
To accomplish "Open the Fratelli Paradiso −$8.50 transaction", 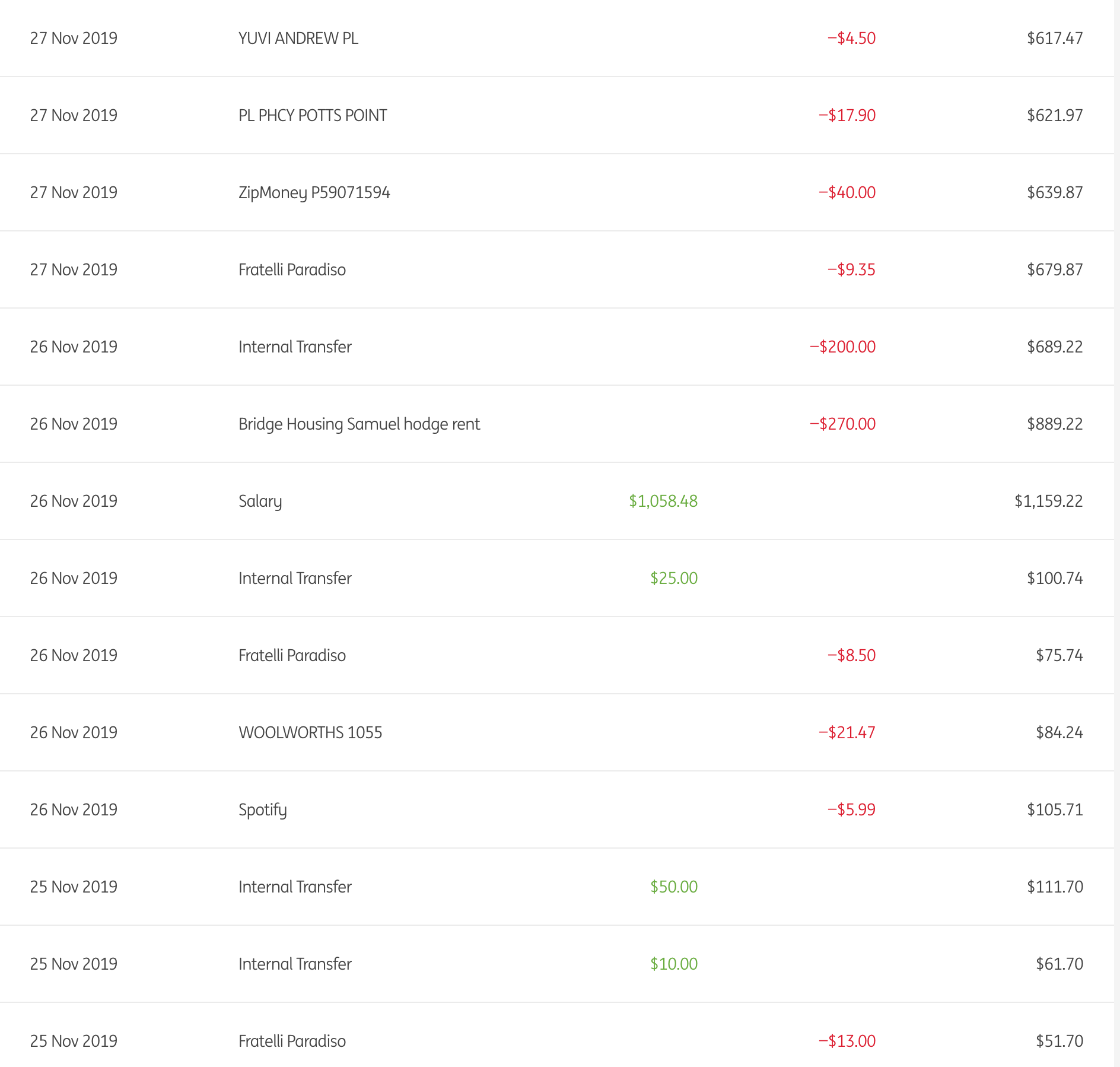I will [x=292, y=656].
